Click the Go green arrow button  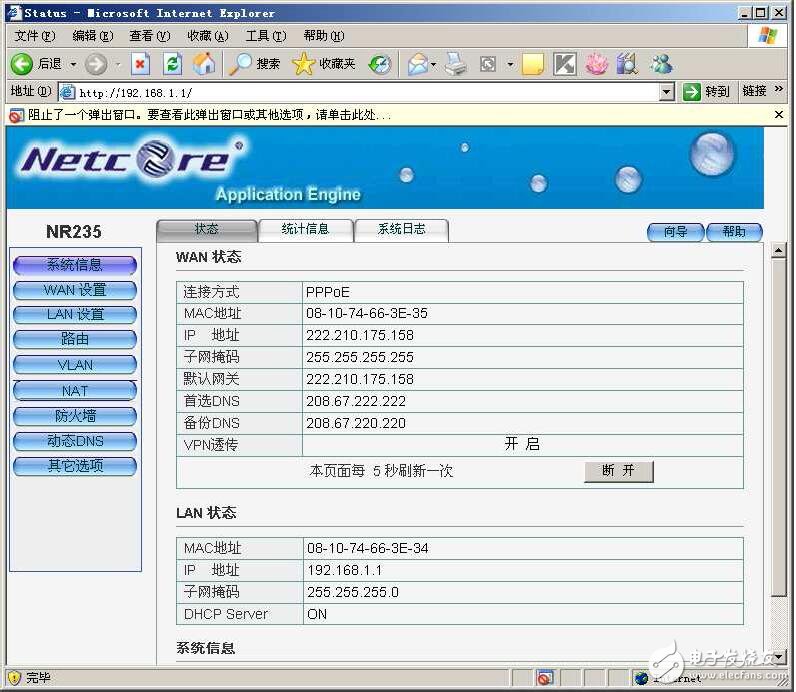coord(691,92)
